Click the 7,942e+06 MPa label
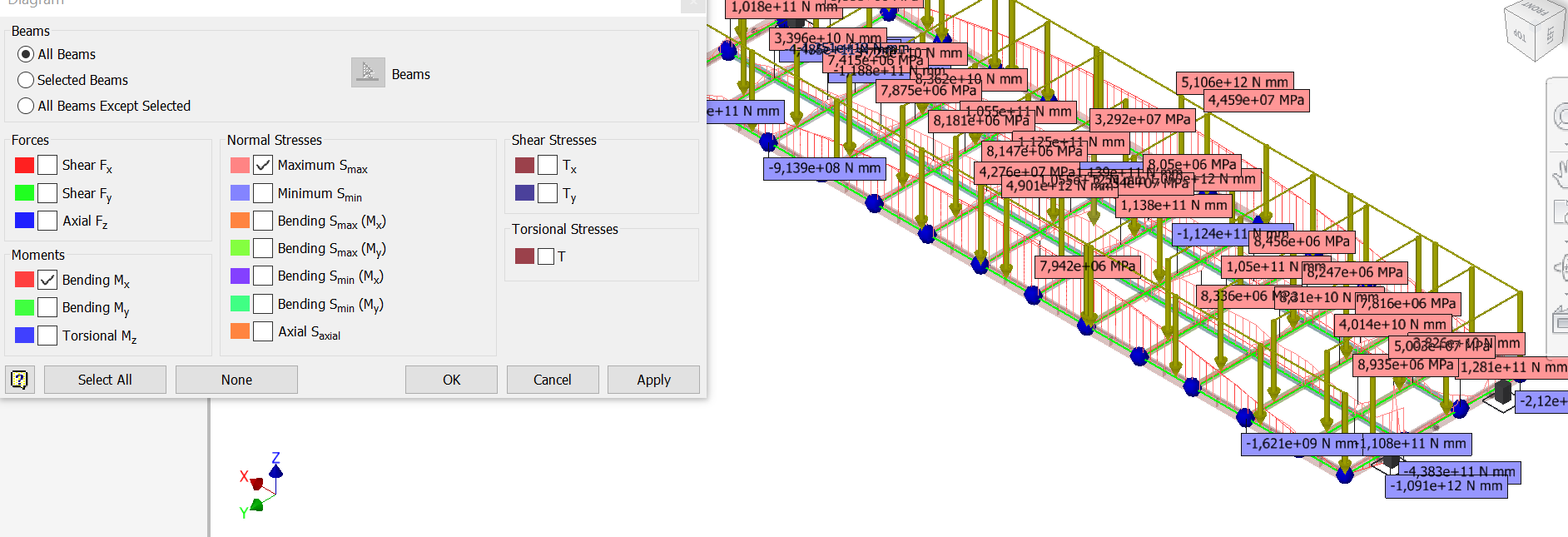 click(1087, 266)
